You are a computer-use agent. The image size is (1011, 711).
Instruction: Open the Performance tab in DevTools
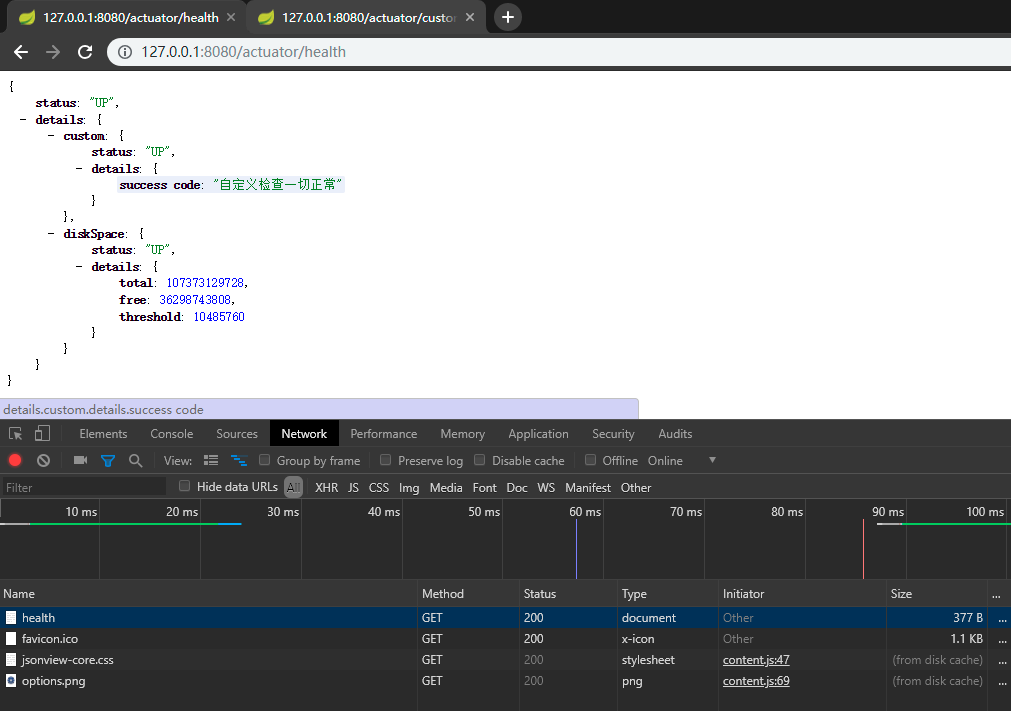tap(383, 434)
